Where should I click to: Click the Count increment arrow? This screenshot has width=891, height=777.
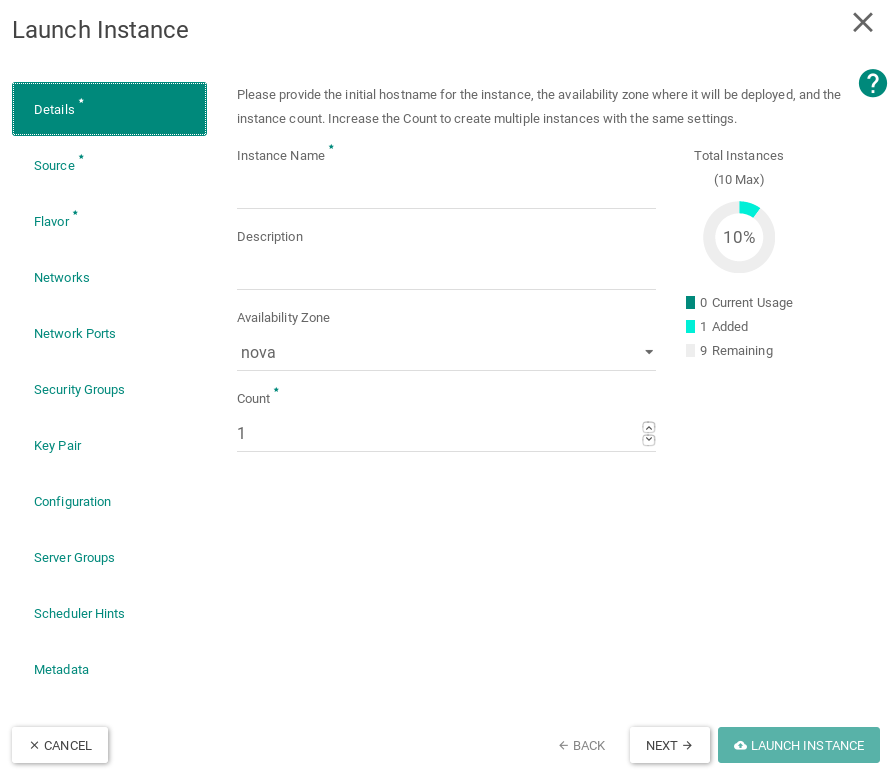(x=648, y=427)
